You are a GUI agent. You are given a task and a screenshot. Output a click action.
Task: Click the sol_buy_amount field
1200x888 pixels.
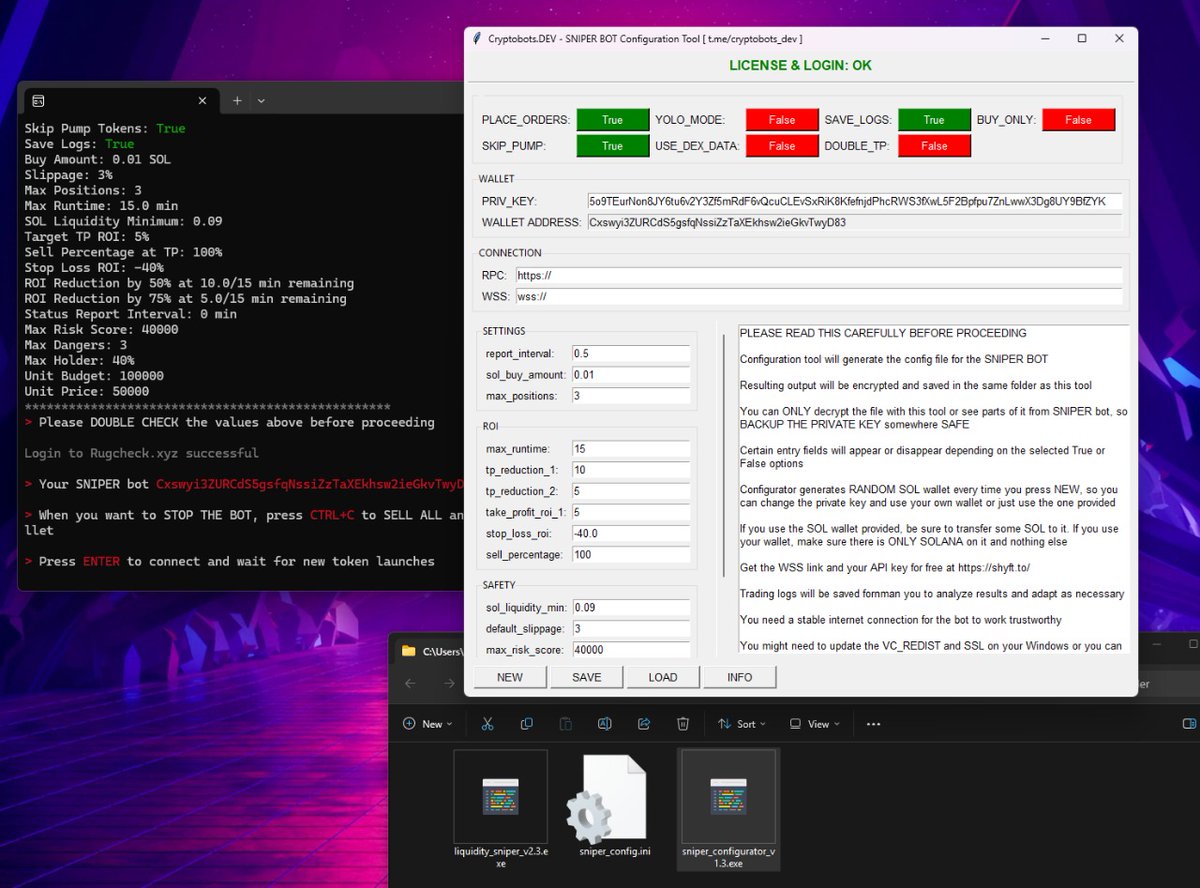tap(631, 374)
